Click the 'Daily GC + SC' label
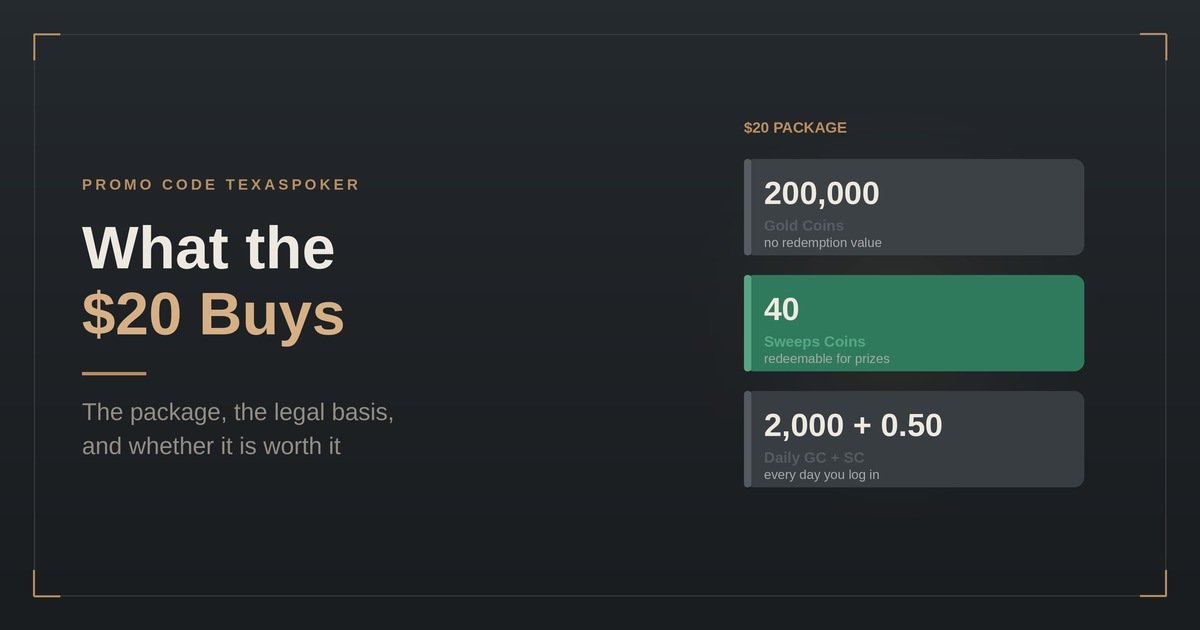 click(814, 457)
